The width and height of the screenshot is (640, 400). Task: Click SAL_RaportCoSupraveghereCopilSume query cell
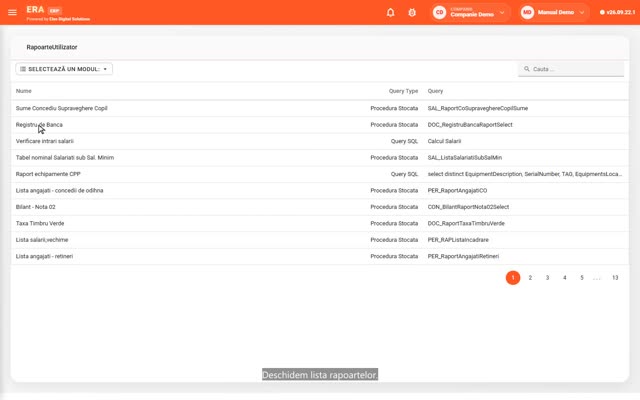click(x=478, y=108)
